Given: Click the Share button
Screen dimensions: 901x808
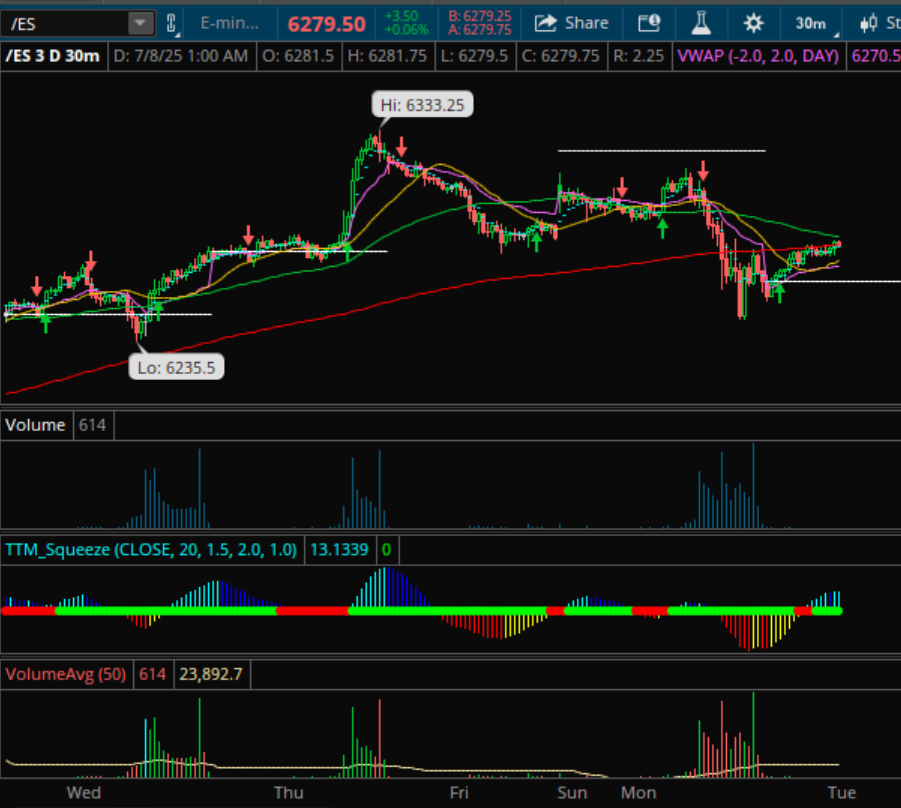Looking at the screenshot, I should [x=572, y=23].
